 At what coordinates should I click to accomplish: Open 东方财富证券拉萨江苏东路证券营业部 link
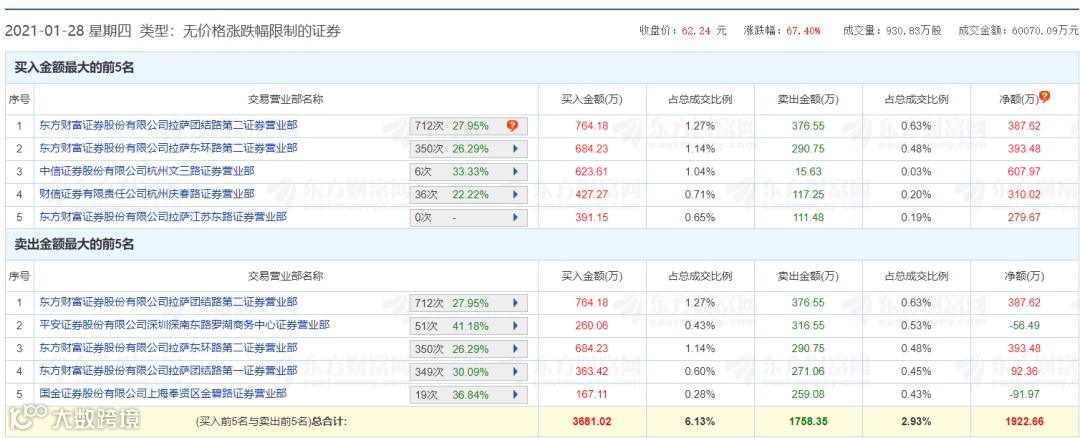(x=163, y=216)
